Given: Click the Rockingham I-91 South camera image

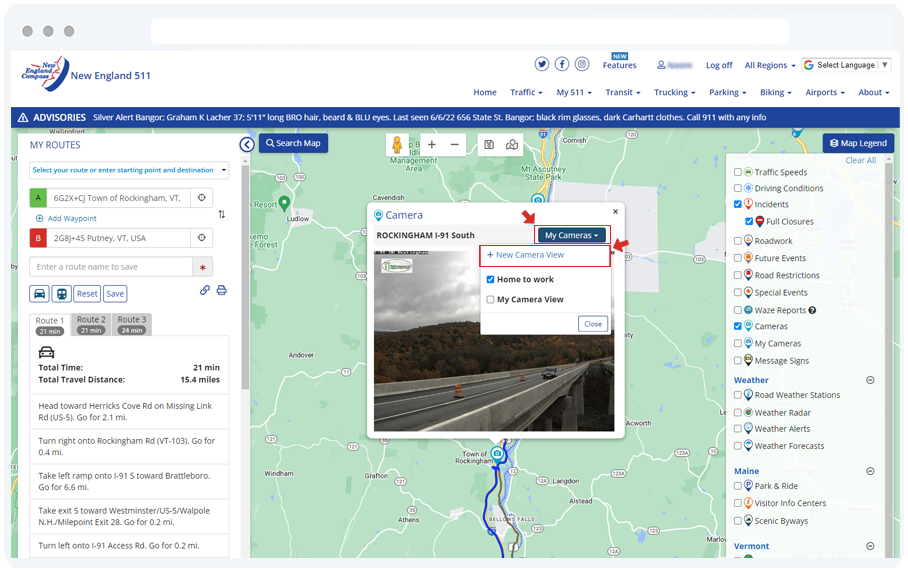Looking at the screenshot, I should [x=494, y=341].
